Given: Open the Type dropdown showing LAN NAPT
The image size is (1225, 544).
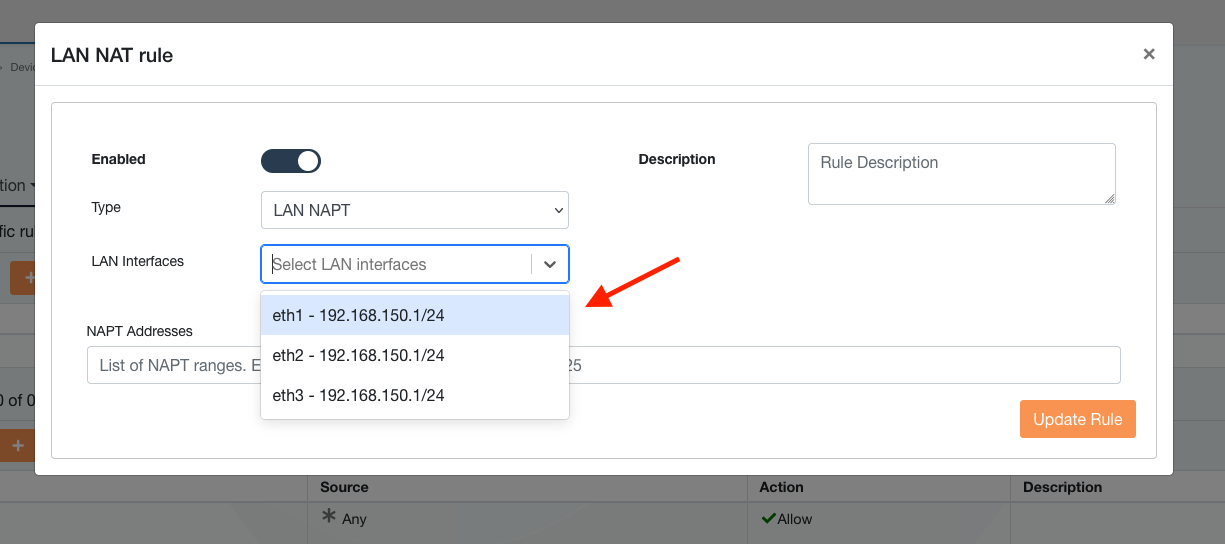Looking at the screenshot, I should (x=414, y=210).
